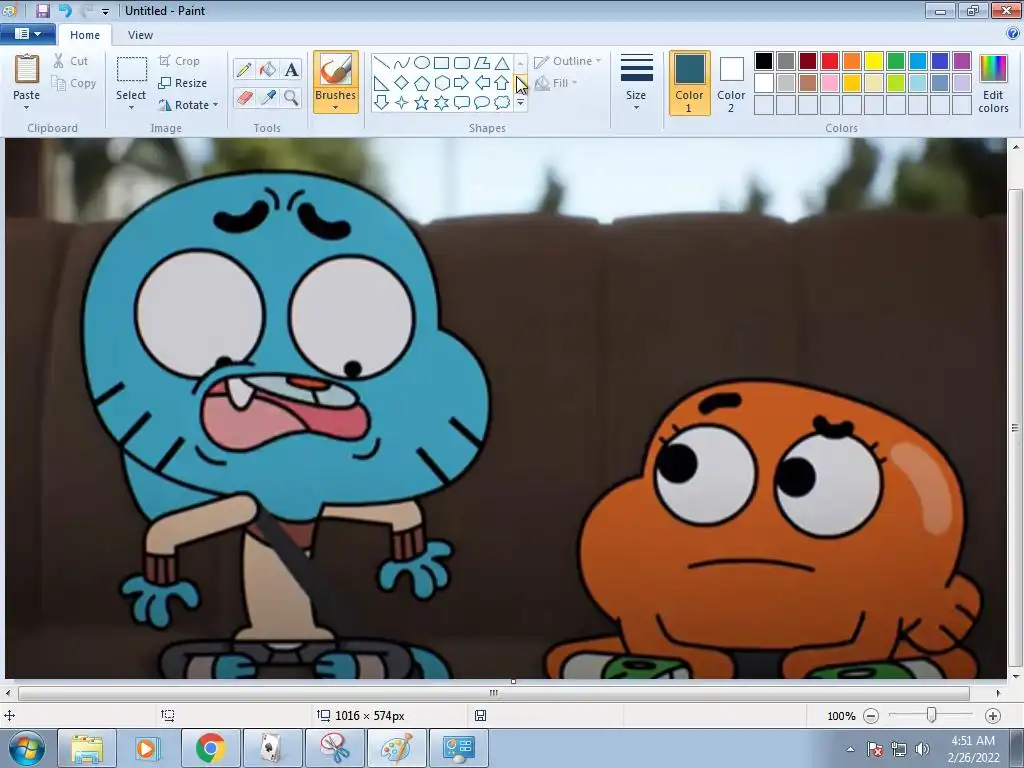This screenshot has width=1024, height=768.
Task: Click the vertical scrollbar down arrow
Action: coord(1016,677)
